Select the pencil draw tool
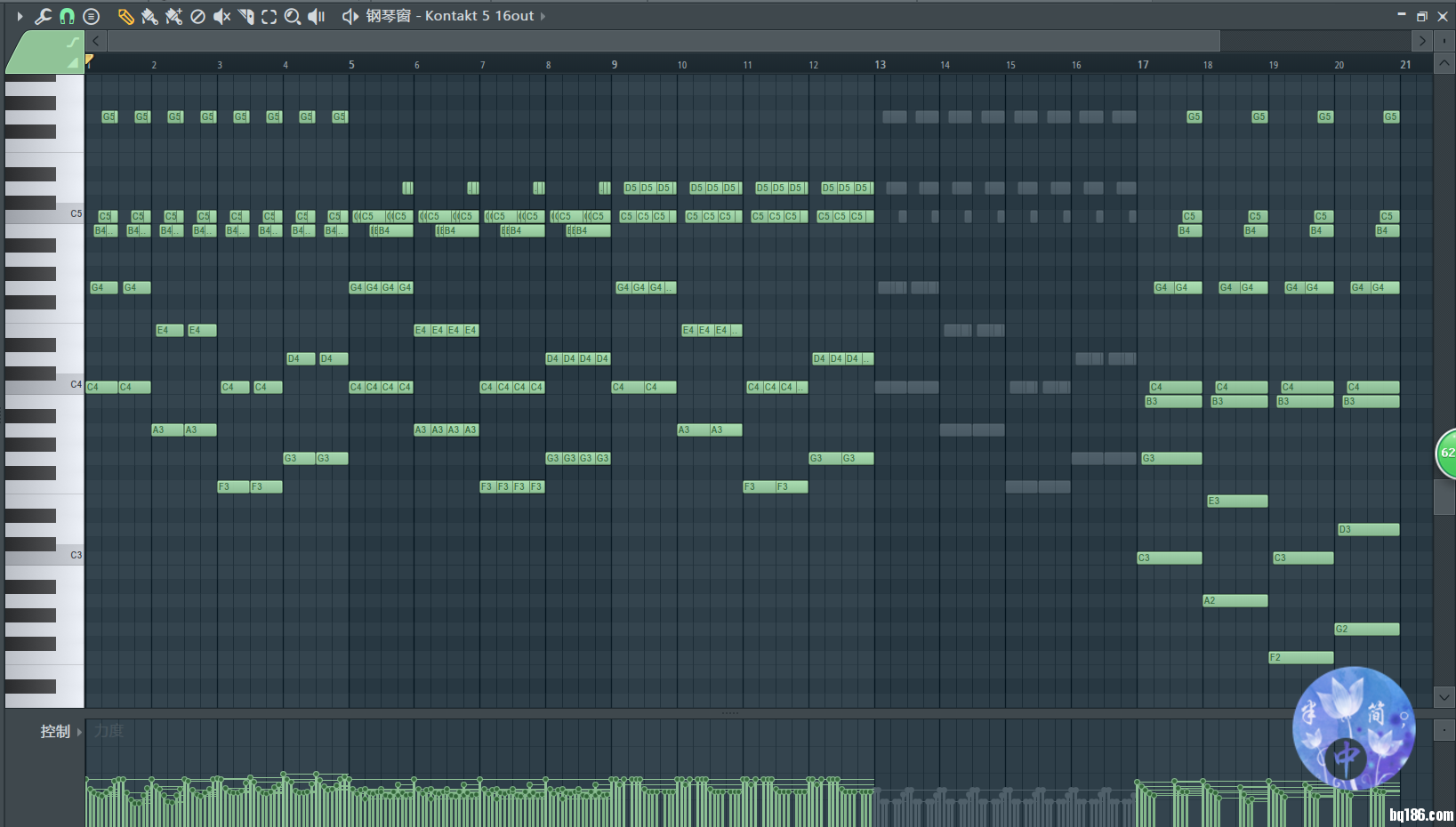Viewport: 1456px width, 827px height. 125,16
